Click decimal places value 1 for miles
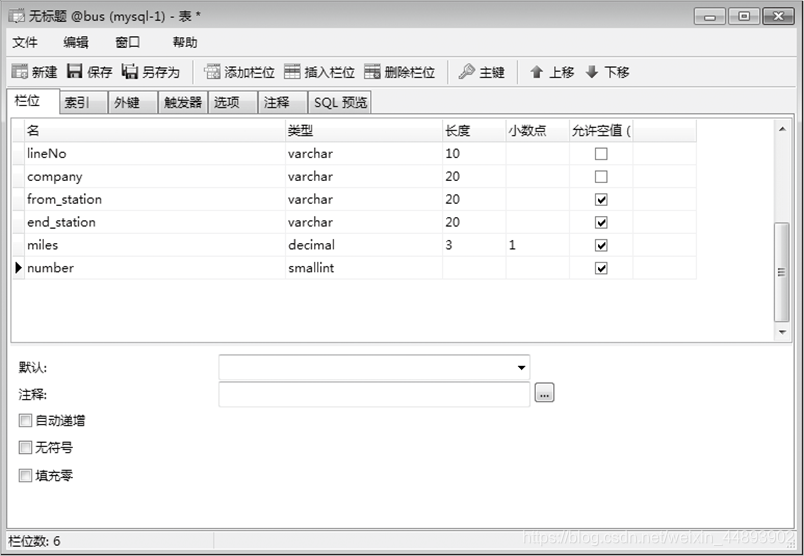Screen dimensions: 804x556 click(x=538, y=245)
